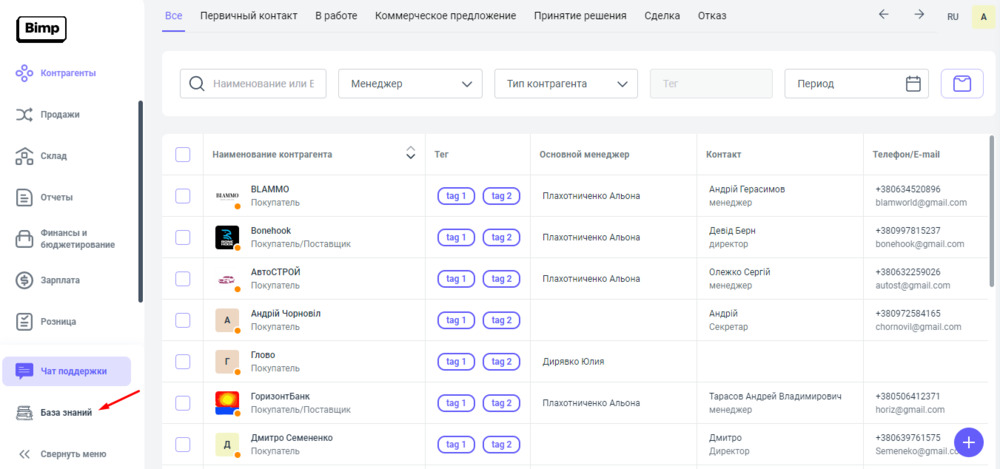The image size is (1000, 469).
Task: Expand the Менеджер dropdown filter
Action: pyautogui.click(x=410, y=84)
